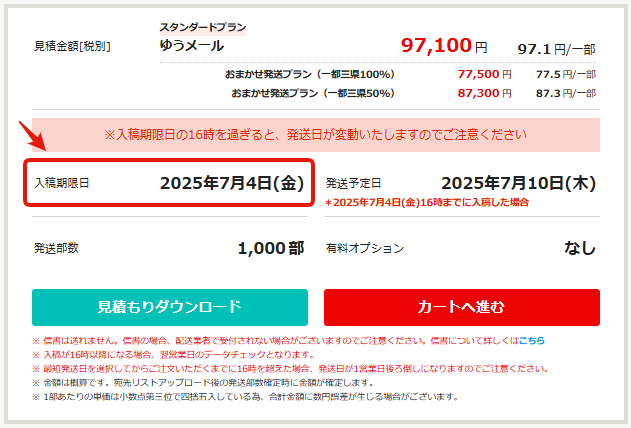Click the 有料オプション value なし
Image resolution: width=631 pixels, height=428 pixels.
[x=579, y=248]
